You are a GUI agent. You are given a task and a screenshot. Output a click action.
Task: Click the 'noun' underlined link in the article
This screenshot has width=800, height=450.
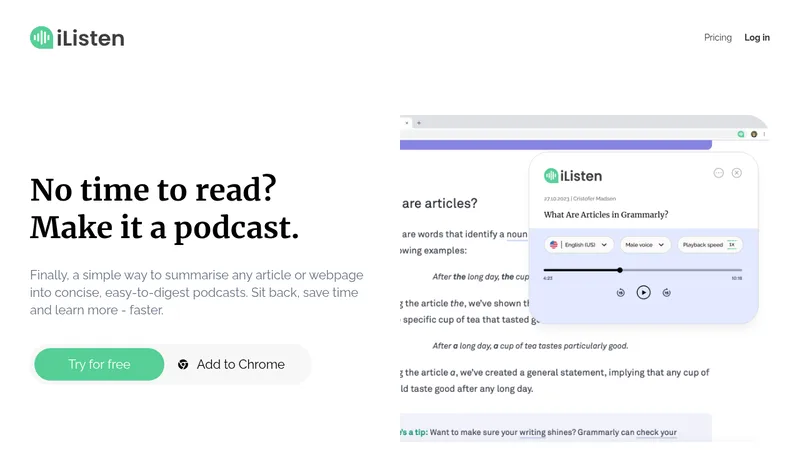517,234
